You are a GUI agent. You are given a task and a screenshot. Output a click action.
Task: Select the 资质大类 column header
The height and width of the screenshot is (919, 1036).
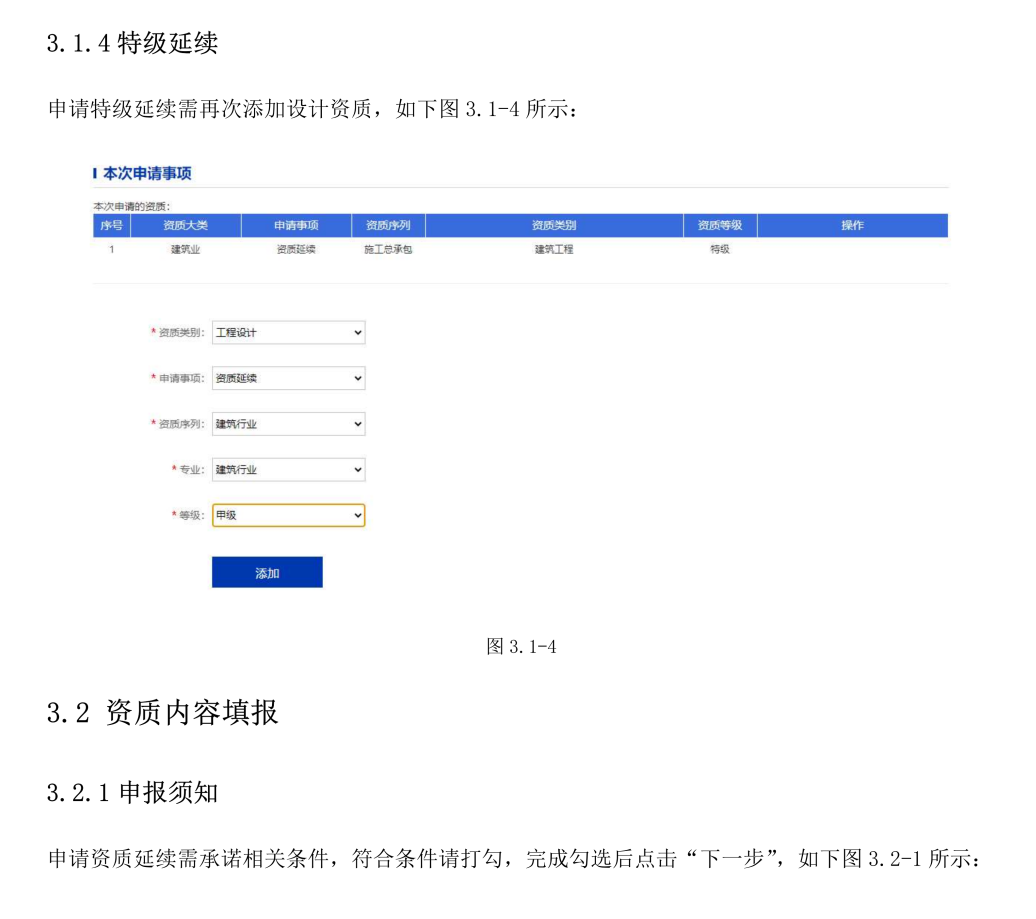pos(185,226)
